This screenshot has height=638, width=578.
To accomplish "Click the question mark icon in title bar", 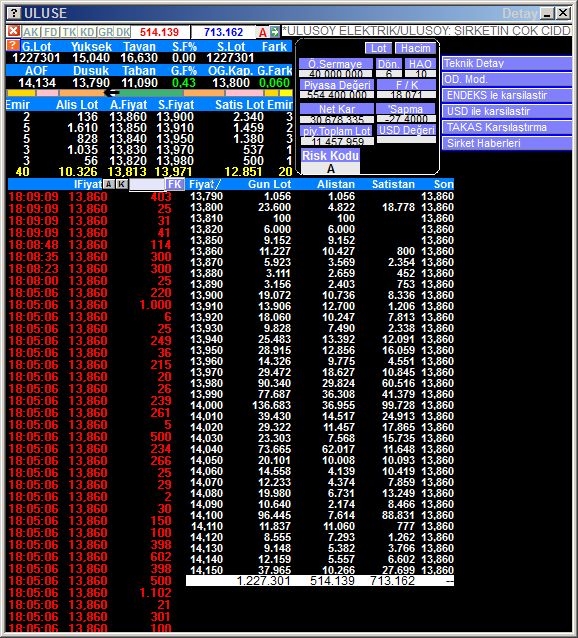I will pyautogui.click(x=14, y=13).
